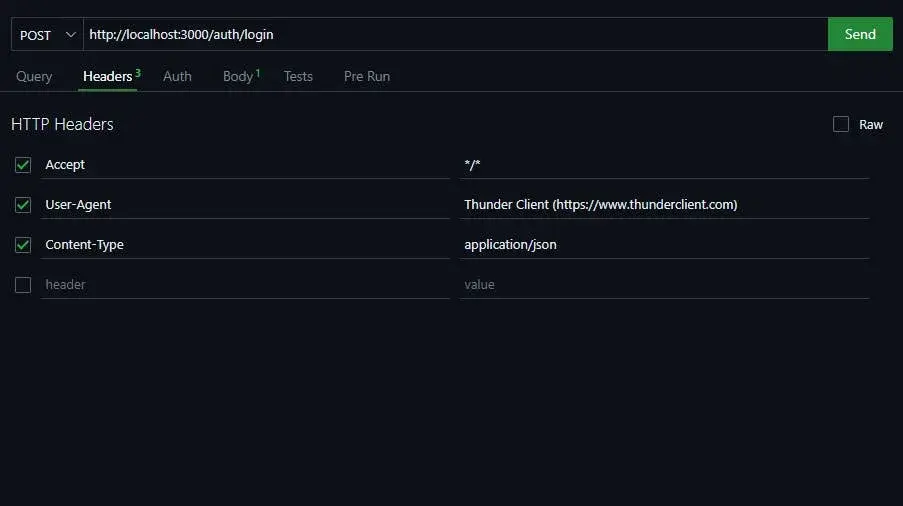Click the Send request button
The image size is (903, 506).
pos(859,34)
